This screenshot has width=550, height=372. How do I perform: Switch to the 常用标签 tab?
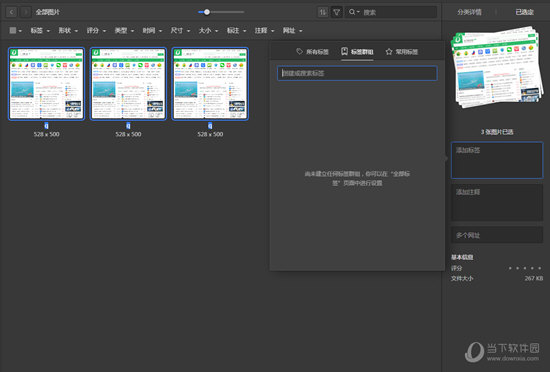pos(402,52)
